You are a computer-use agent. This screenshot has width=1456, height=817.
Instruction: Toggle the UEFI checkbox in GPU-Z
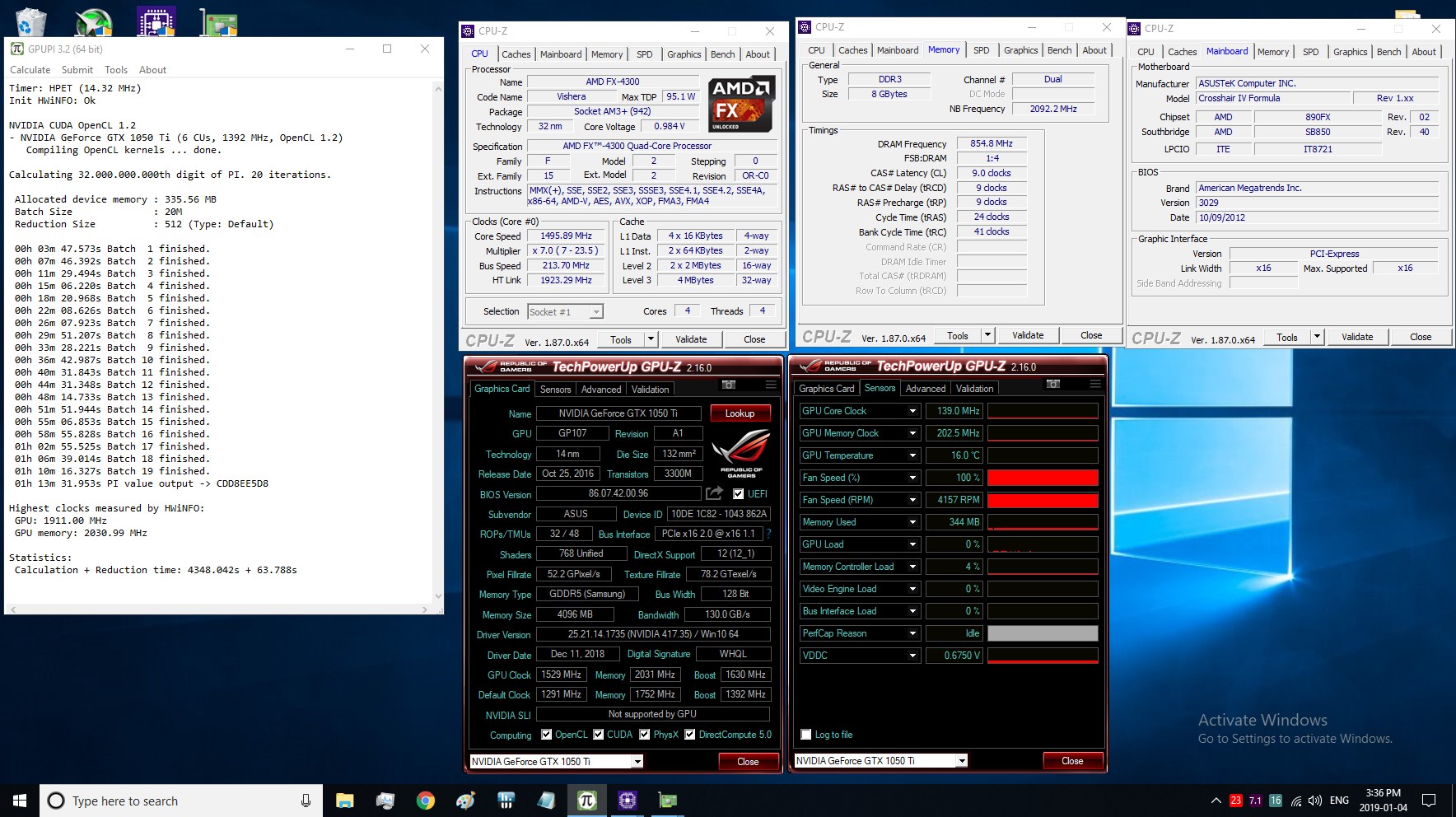(x=738, y=494)
